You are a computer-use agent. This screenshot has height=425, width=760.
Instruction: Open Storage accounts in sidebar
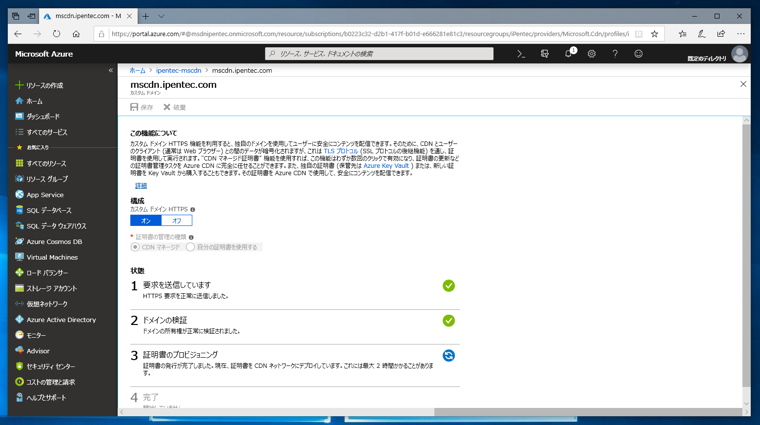46,288
